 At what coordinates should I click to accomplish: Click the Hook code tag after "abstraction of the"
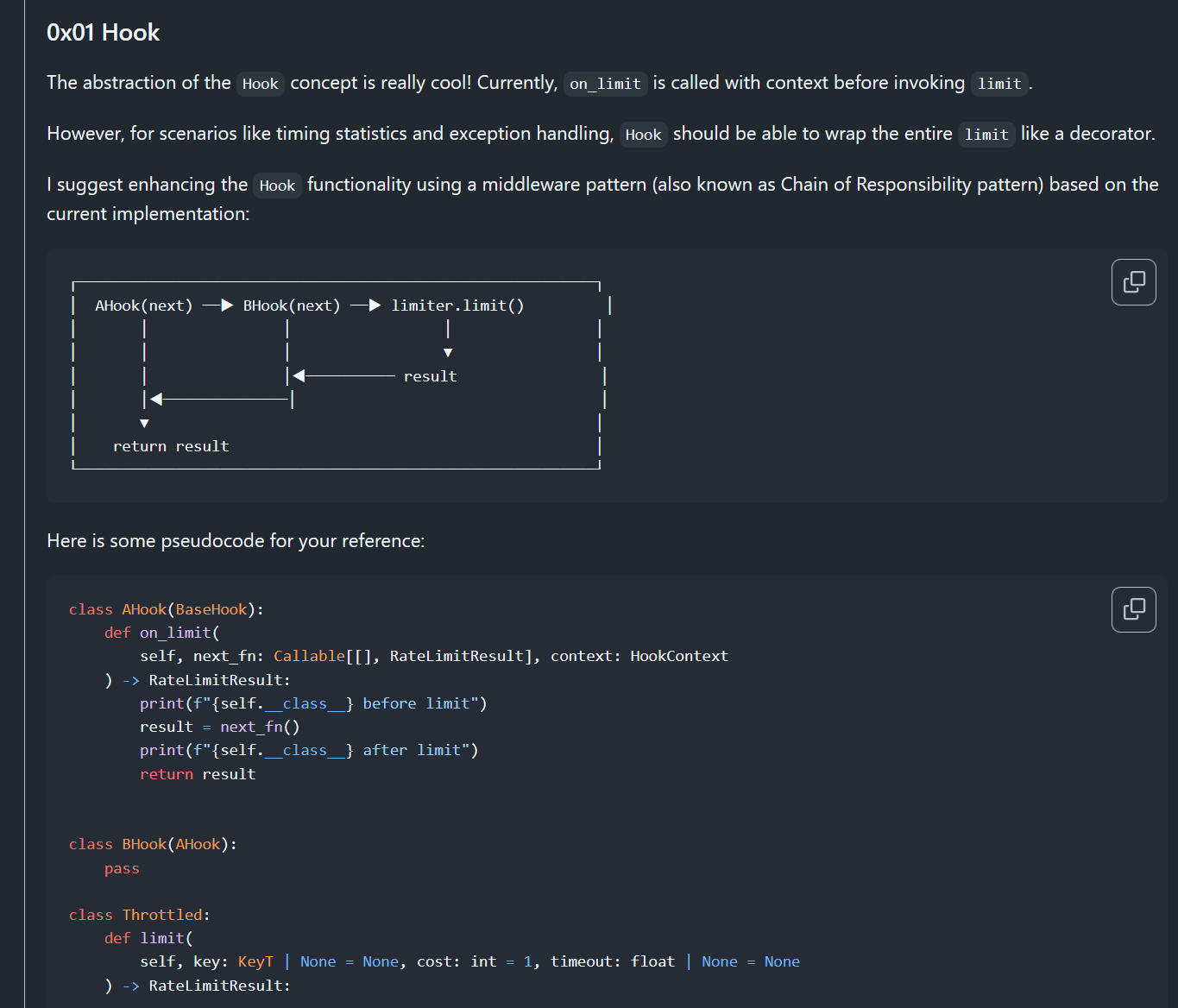click(x=260, y=84)
